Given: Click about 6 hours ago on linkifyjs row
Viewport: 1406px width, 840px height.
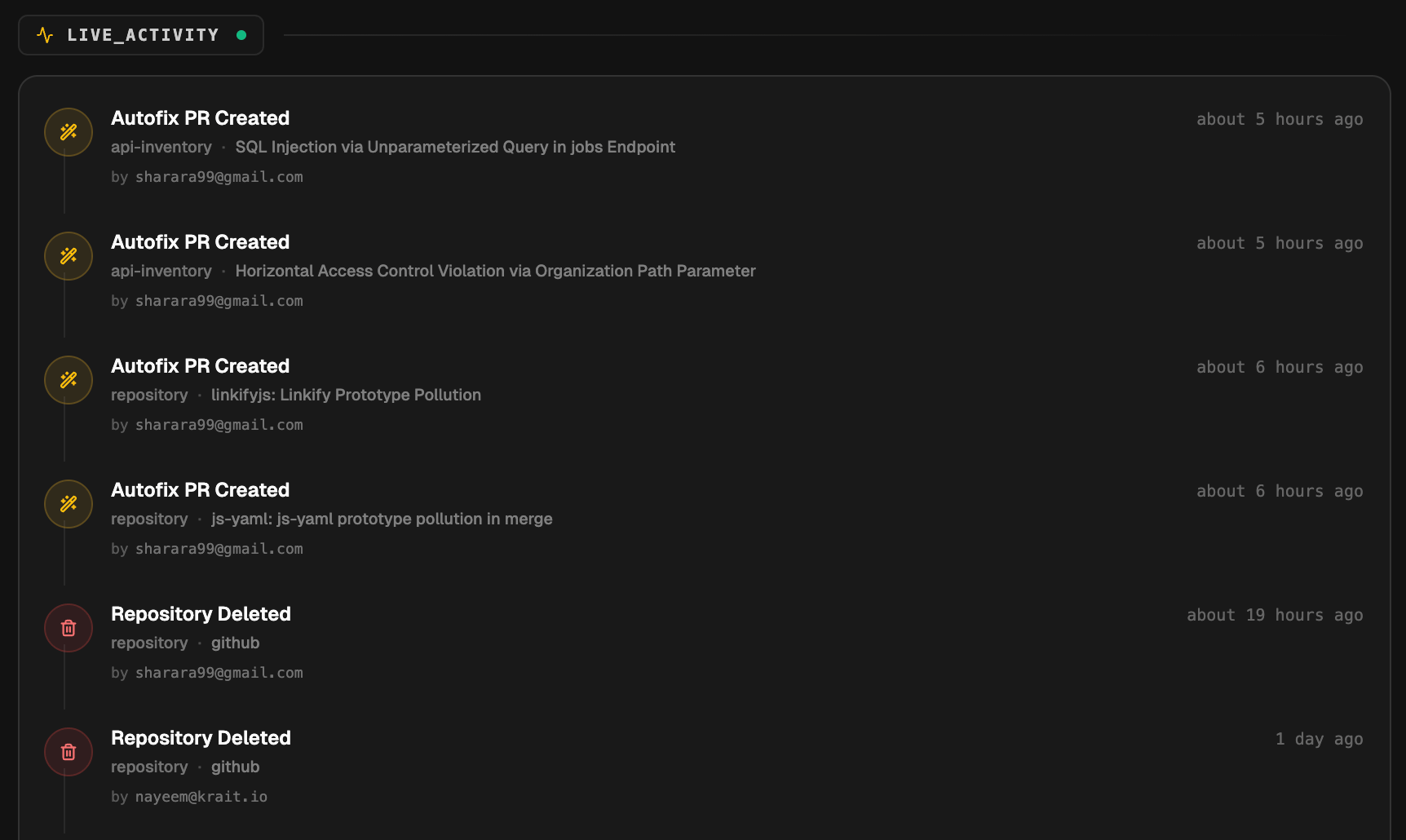Looking at the screenshot, I should click(x=1280, y=367).
